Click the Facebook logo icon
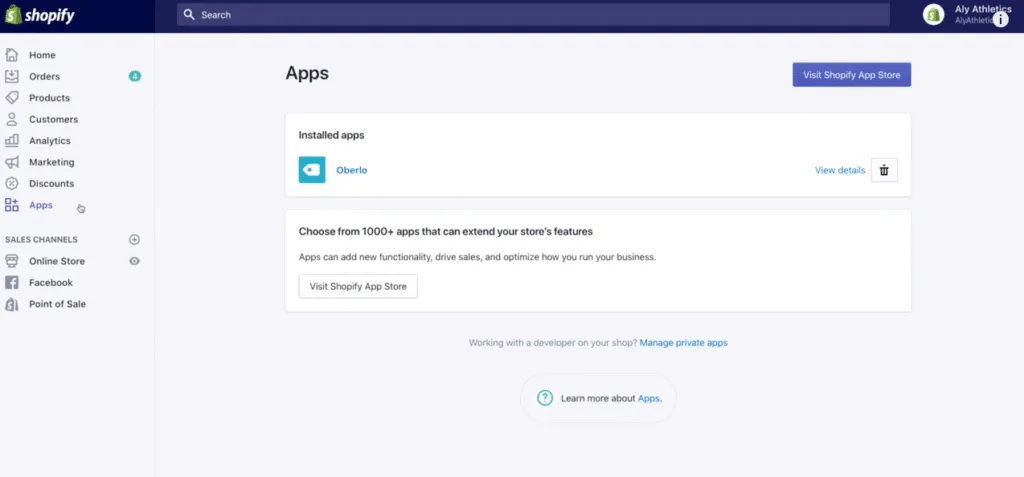The width and height of the screenshot is (1024, 477). tap(12, 282)
